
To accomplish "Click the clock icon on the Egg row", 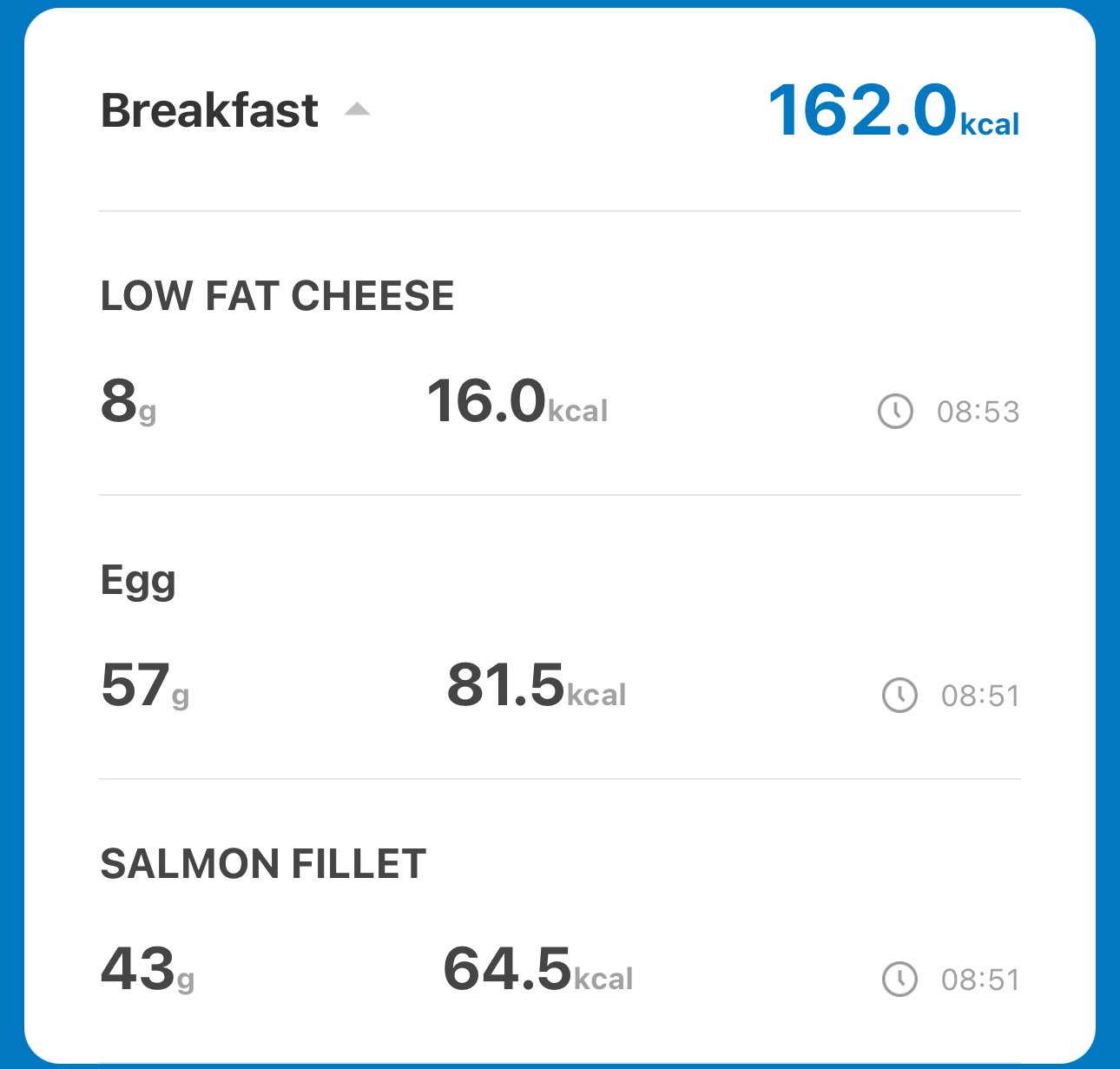I will coord(899,696).
